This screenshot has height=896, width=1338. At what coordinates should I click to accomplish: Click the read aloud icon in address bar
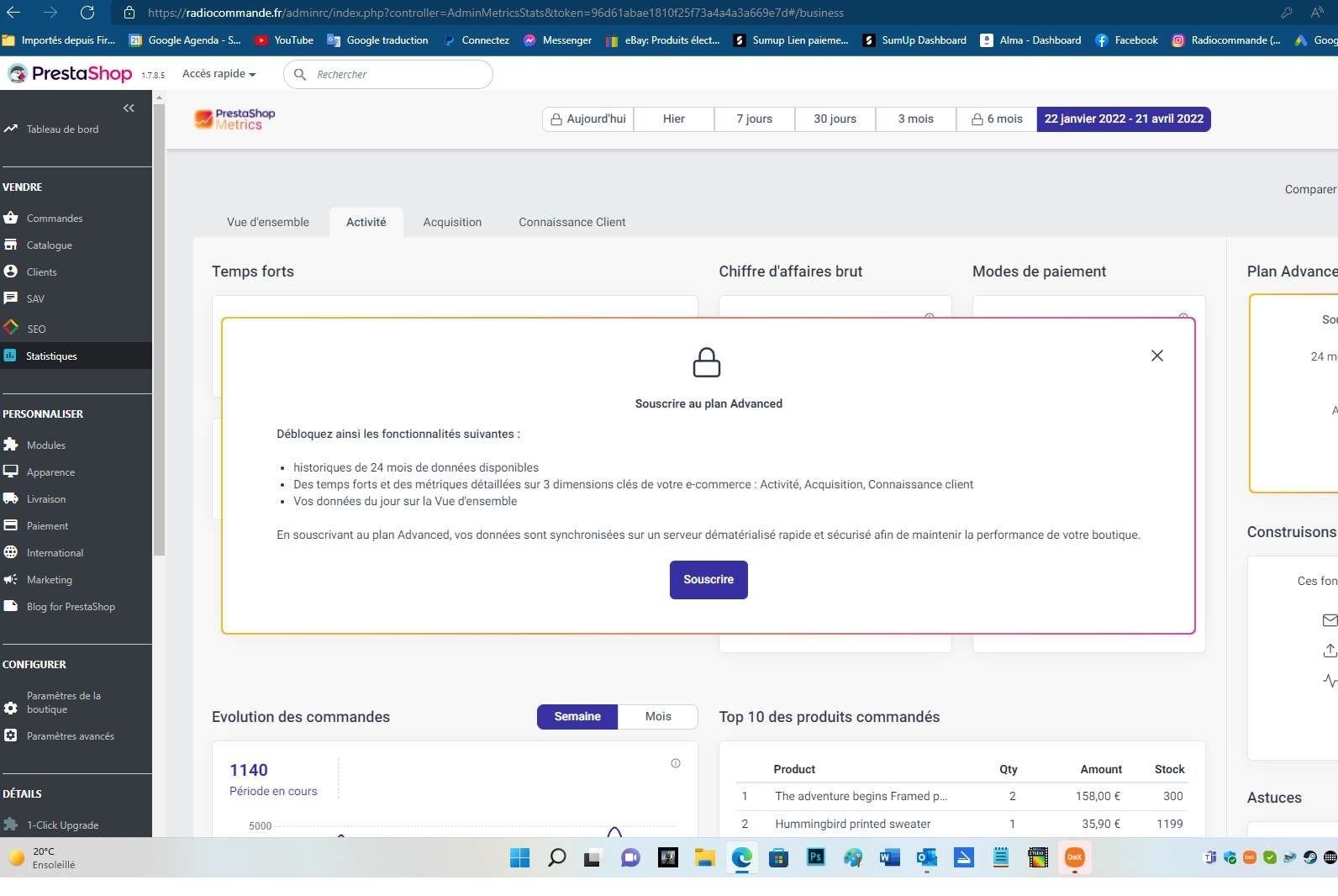(x=1317, y=13)
